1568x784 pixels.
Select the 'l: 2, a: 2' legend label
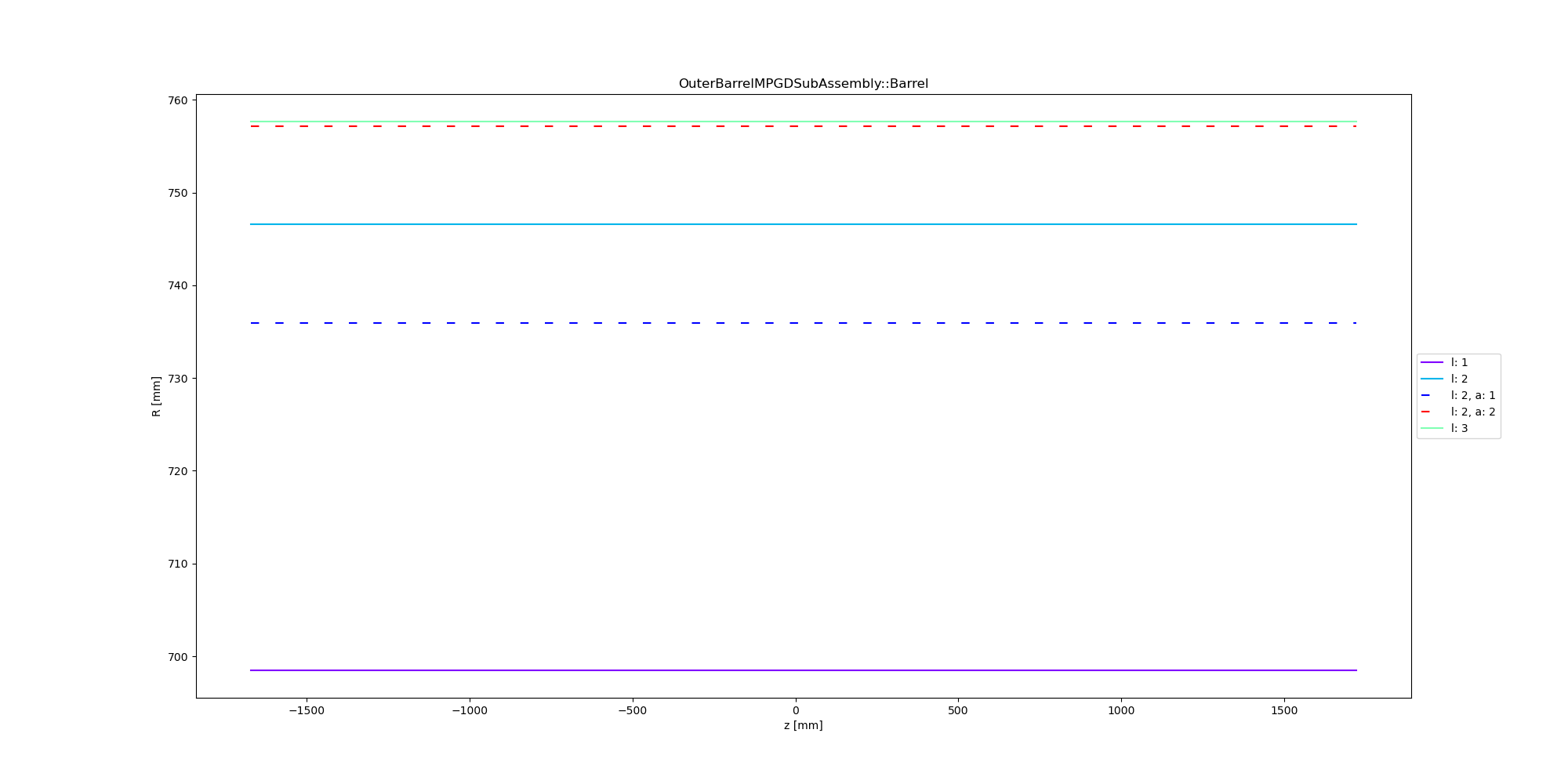click(1472, 412)
